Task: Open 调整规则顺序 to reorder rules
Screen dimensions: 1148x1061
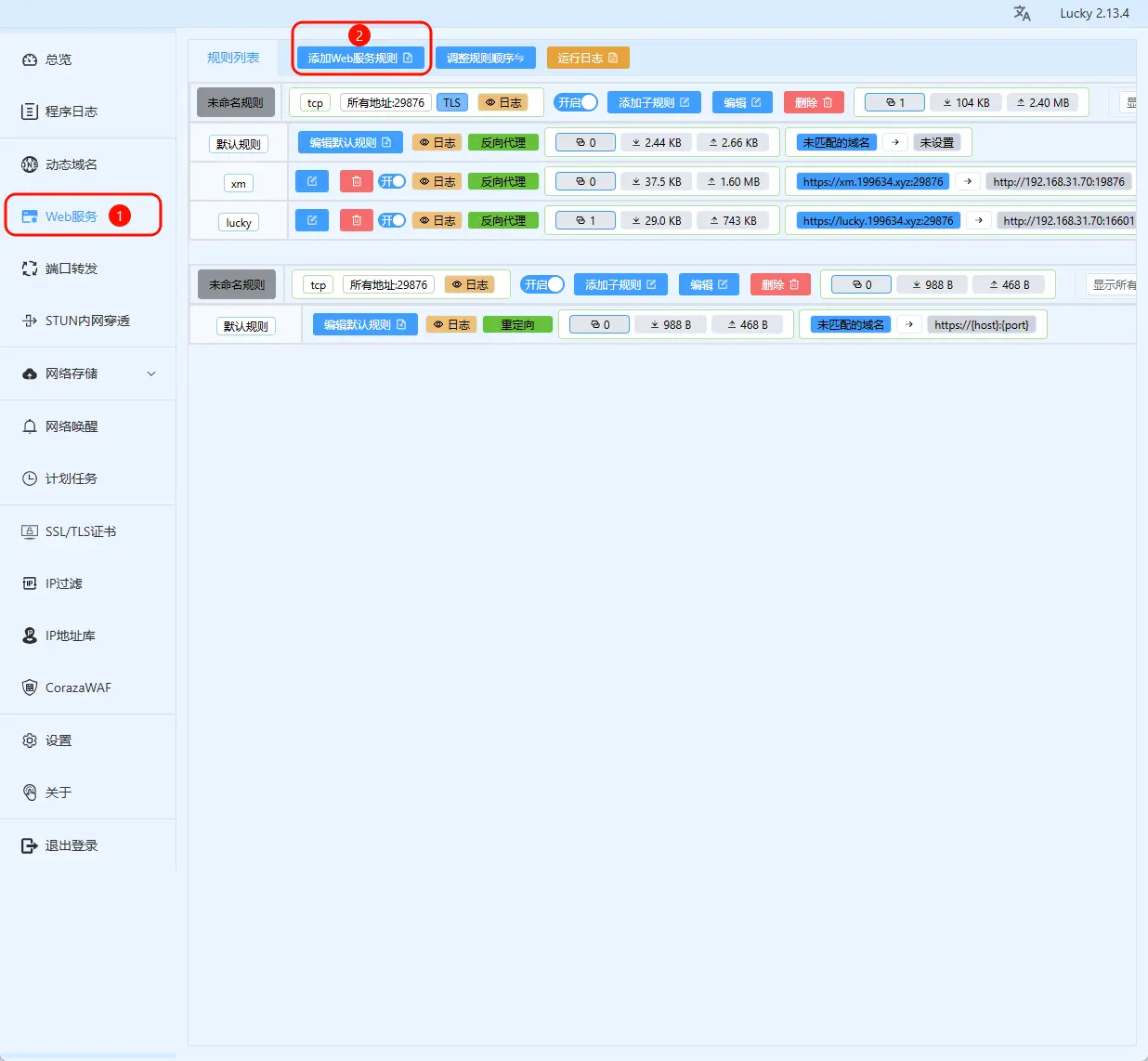Action: (485, 58)
